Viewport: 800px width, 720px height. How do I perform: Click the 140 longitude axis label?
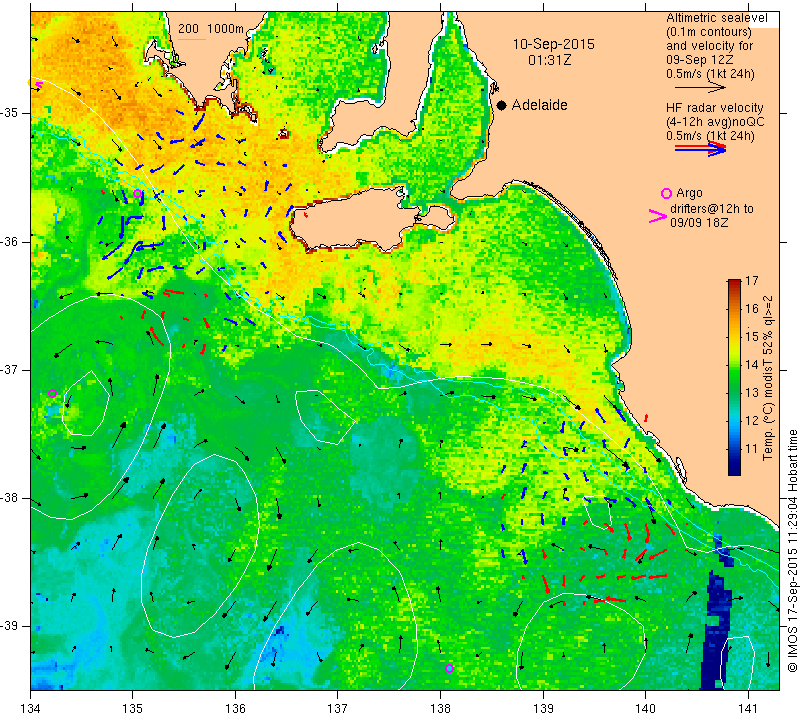[645, 708]
